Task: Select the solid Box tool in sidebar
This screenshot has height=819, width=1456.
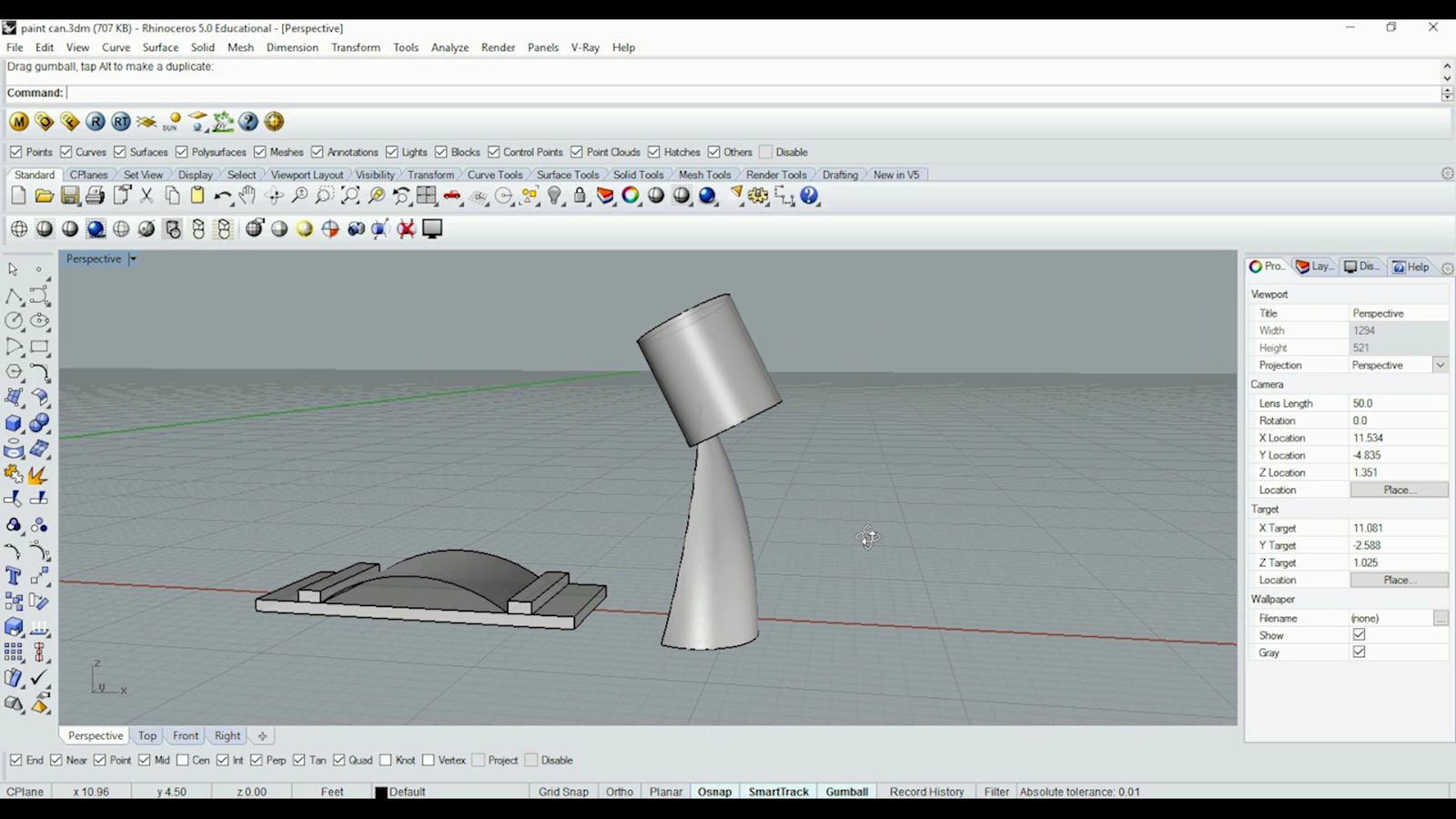Action: tap(13, 423)
